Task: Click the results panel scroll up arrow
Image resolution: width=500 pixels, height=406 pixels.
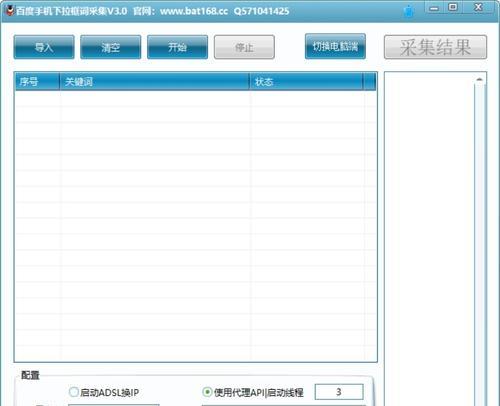Action: click(479, 79)
